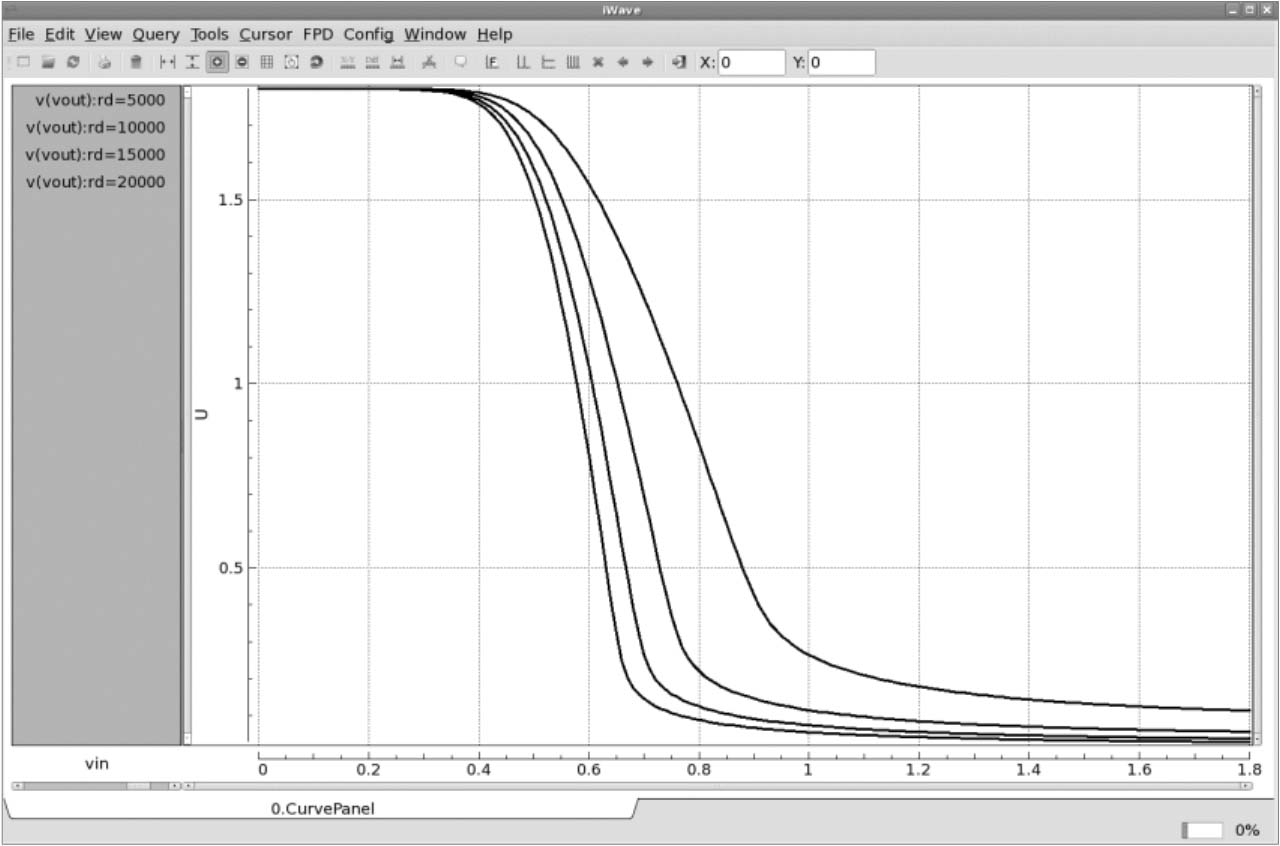Select the horizontal X-axis zoom tool

click(x=167, y=62)
